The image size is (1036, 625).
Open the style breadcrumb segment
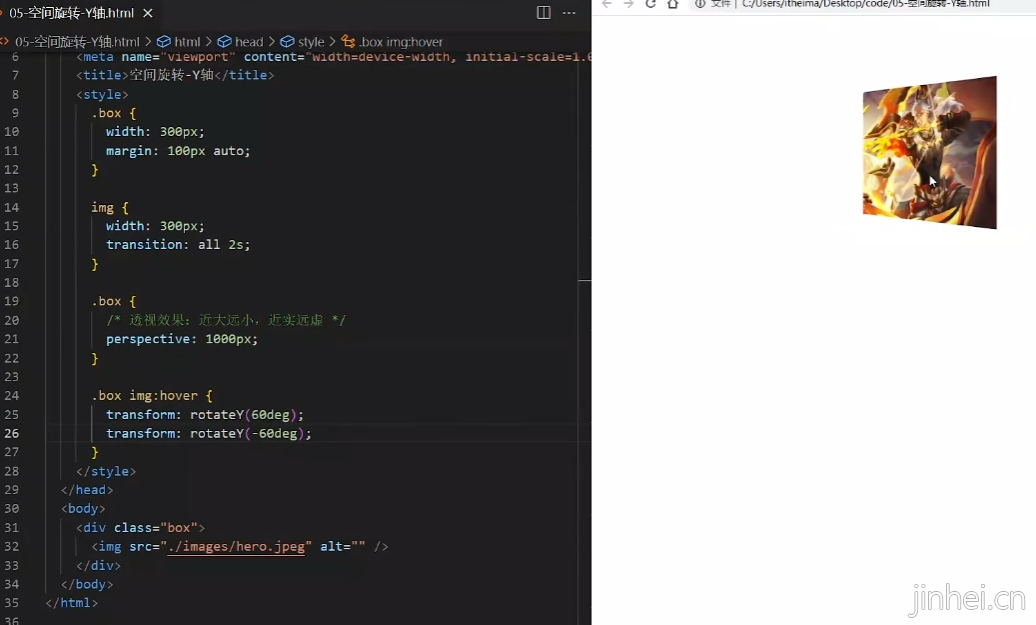click(303, 42)
